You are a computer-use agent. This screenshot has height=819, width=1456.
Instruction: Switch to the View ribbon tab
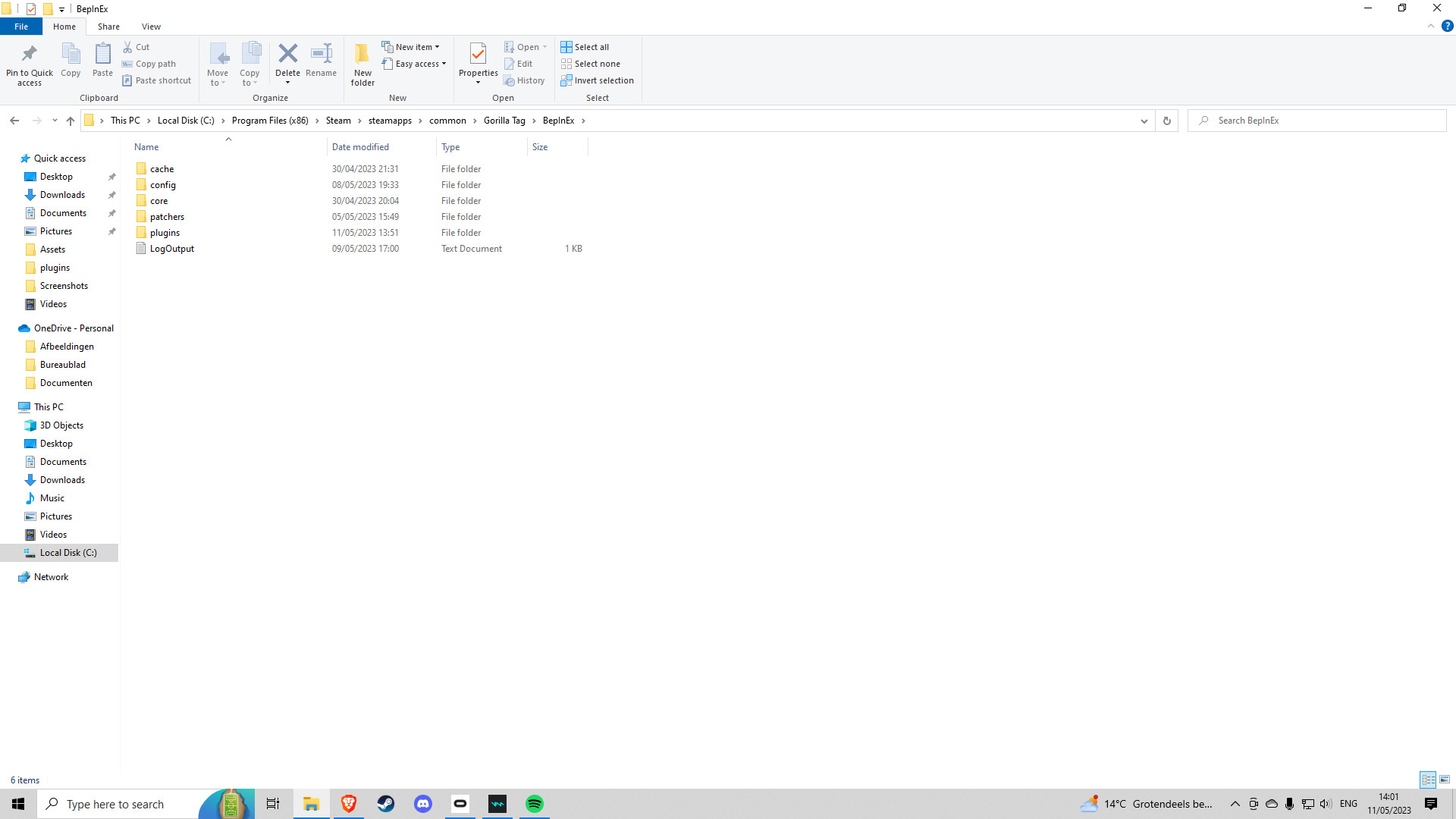[x=151, y=27]
